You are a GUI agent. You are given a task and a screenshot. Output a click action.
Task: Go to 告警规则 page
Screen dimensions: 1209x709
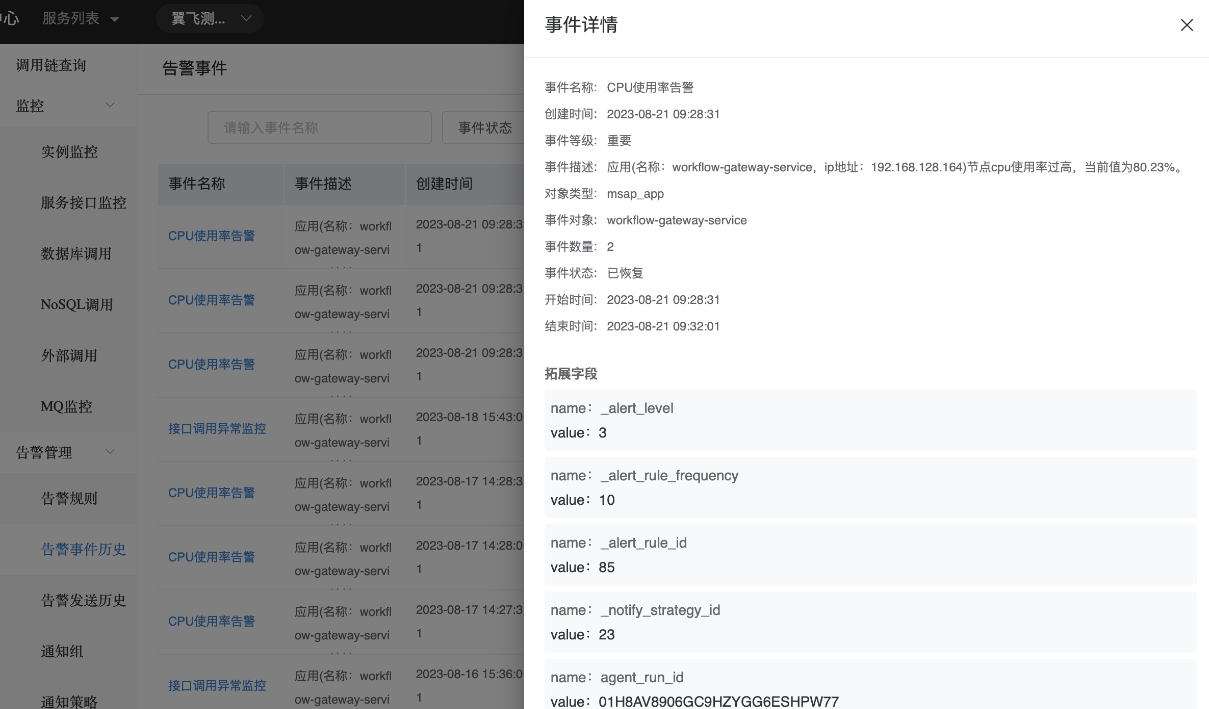pyautogui.click(x=70, y=499)
